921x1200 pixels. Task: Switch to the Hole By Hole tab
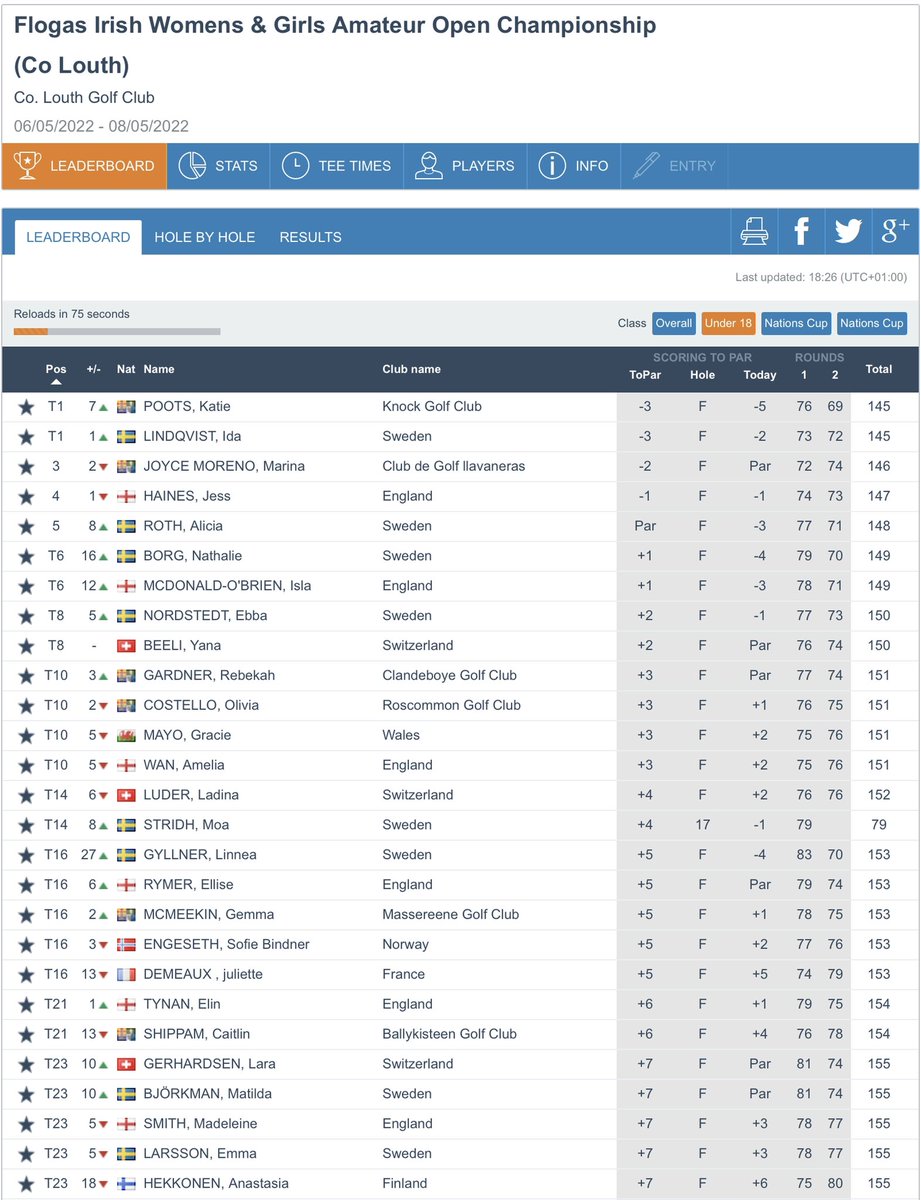pyautogui.click(x=205, y=238)
